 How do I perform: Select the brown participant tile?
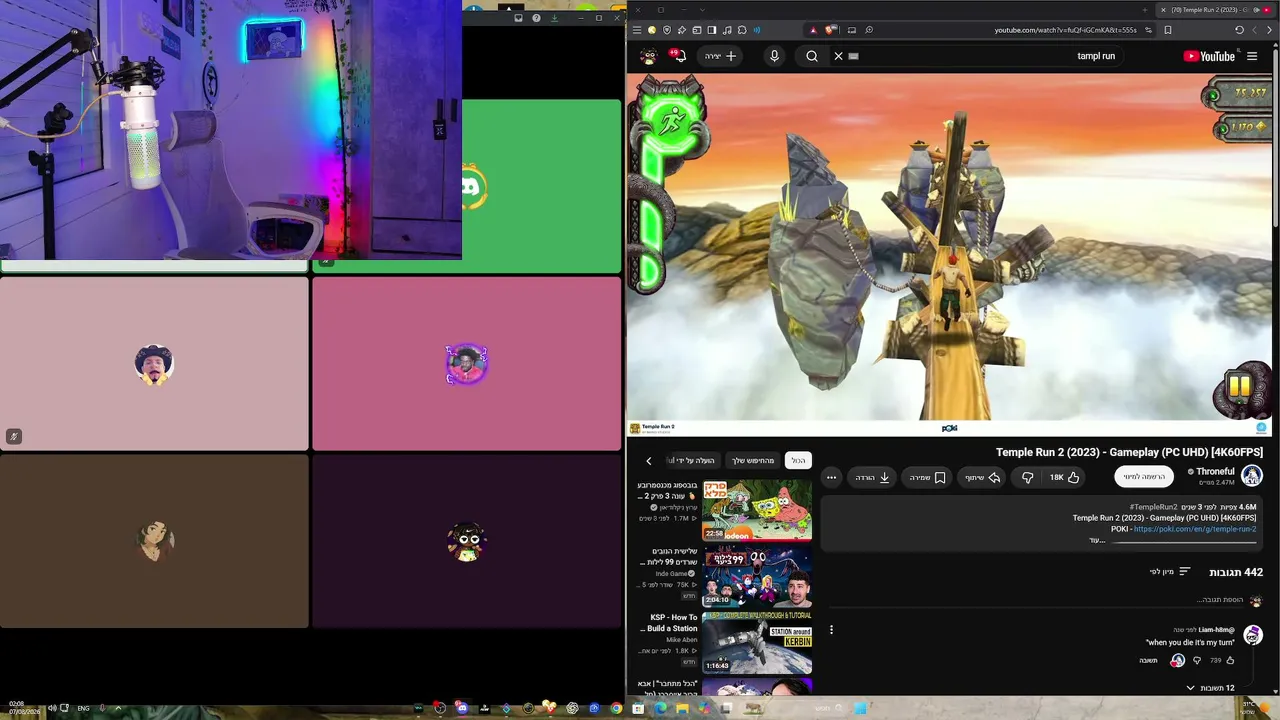pos(154,542)
